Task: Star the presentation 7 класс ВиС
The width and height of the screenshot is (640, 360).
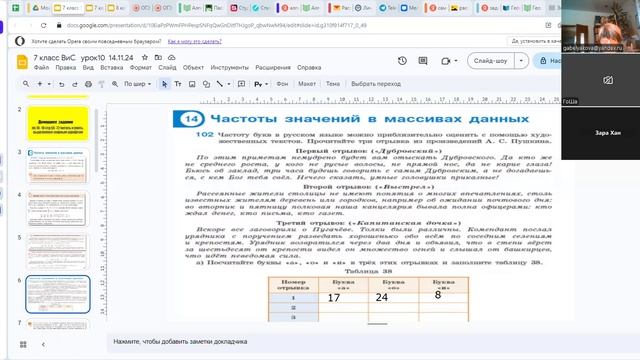Action: [x=144, y=58]
